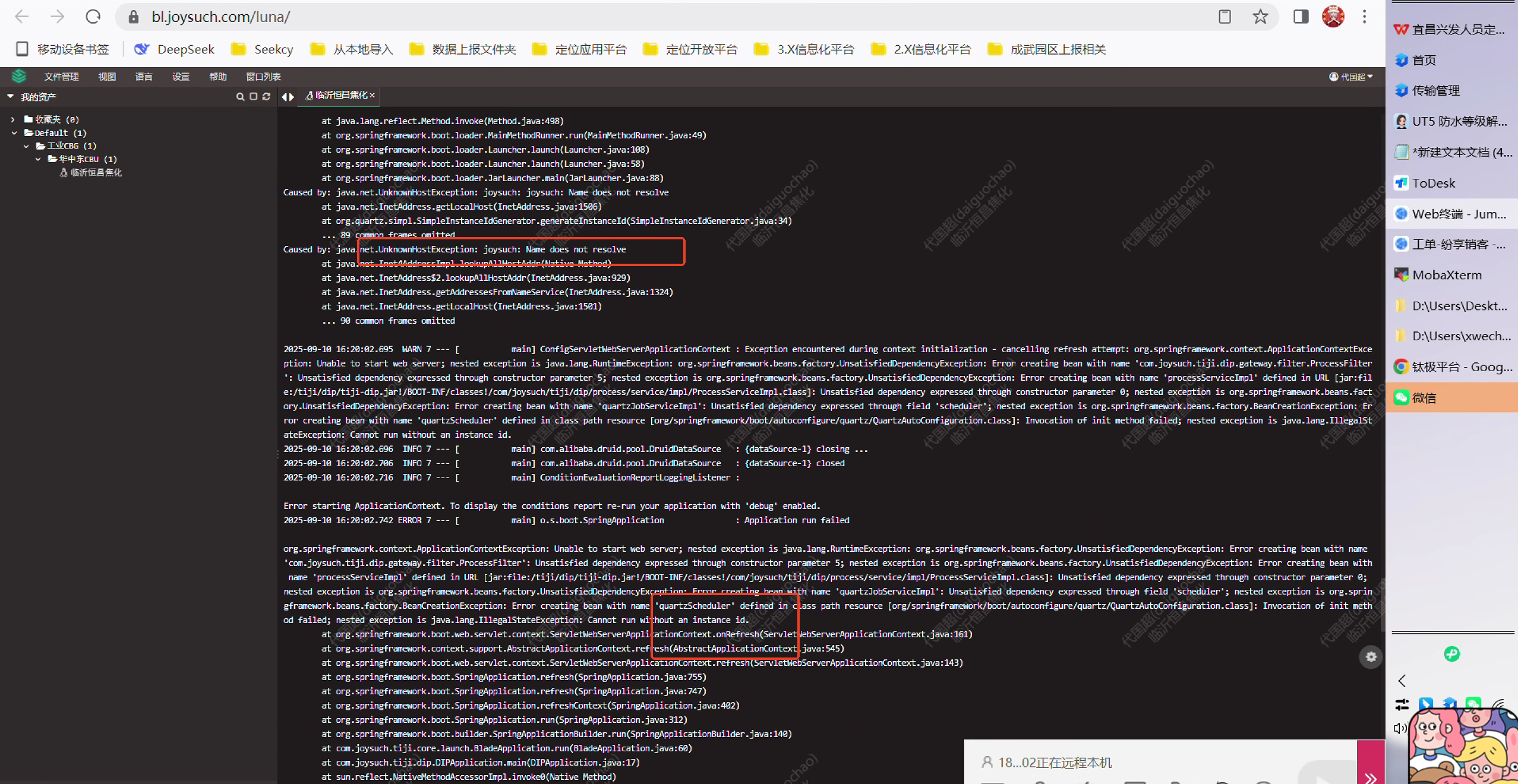Open the green ToDesk-style tray icon
The width and height of the screenshot is (1518, 784).
pos(1451,654)
